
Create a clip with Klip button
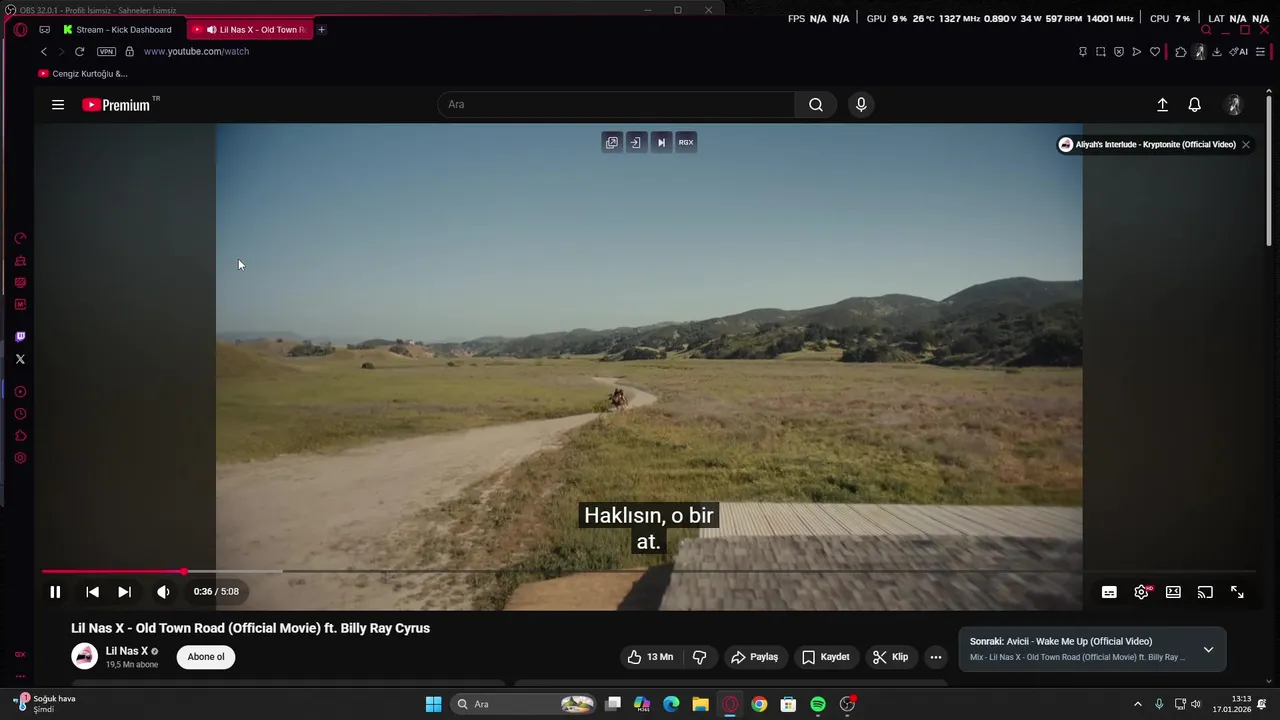click(x=890, y=657)
